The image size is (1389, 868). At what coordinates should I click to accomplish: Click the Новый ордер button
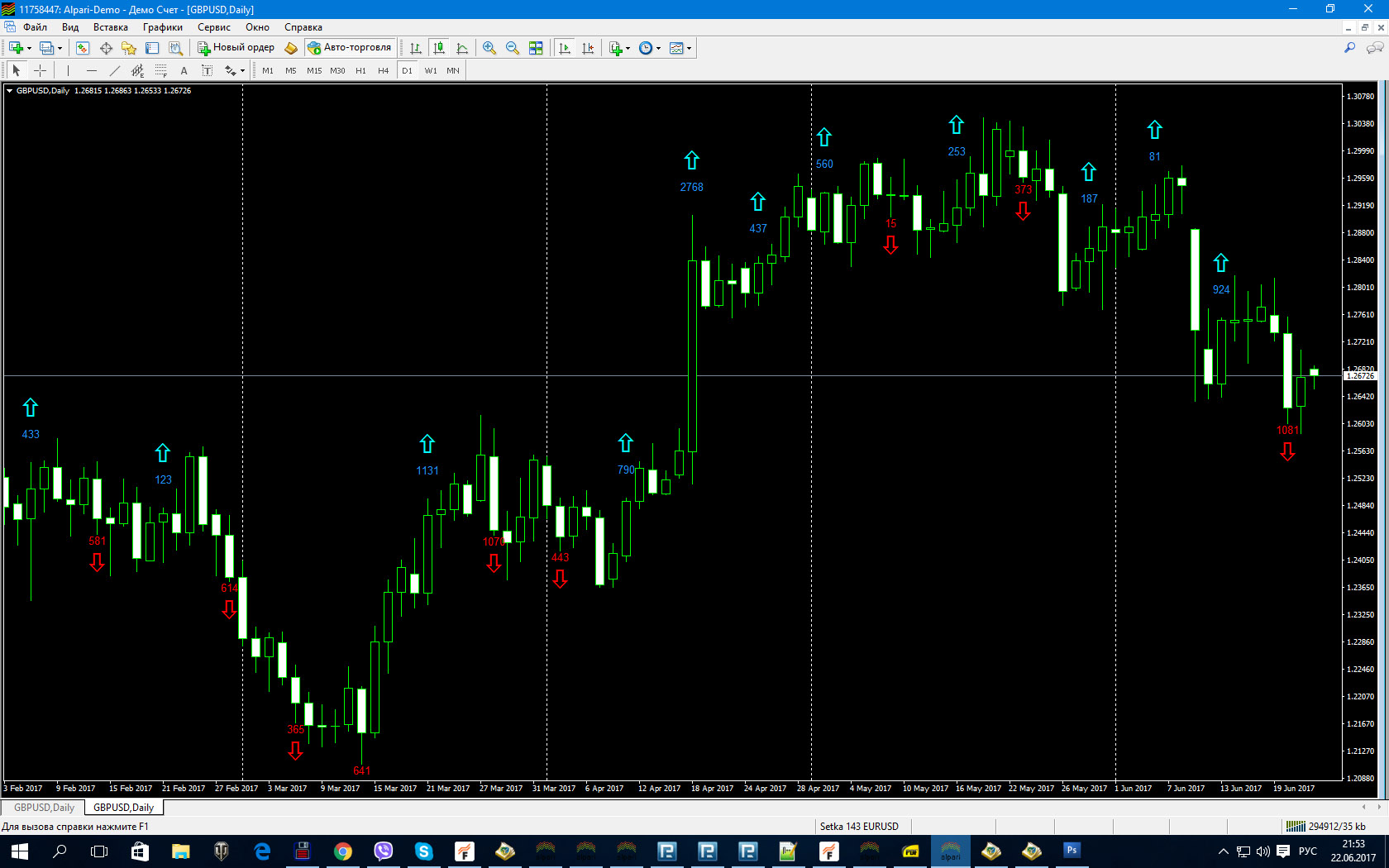click(x=236, y=48)
